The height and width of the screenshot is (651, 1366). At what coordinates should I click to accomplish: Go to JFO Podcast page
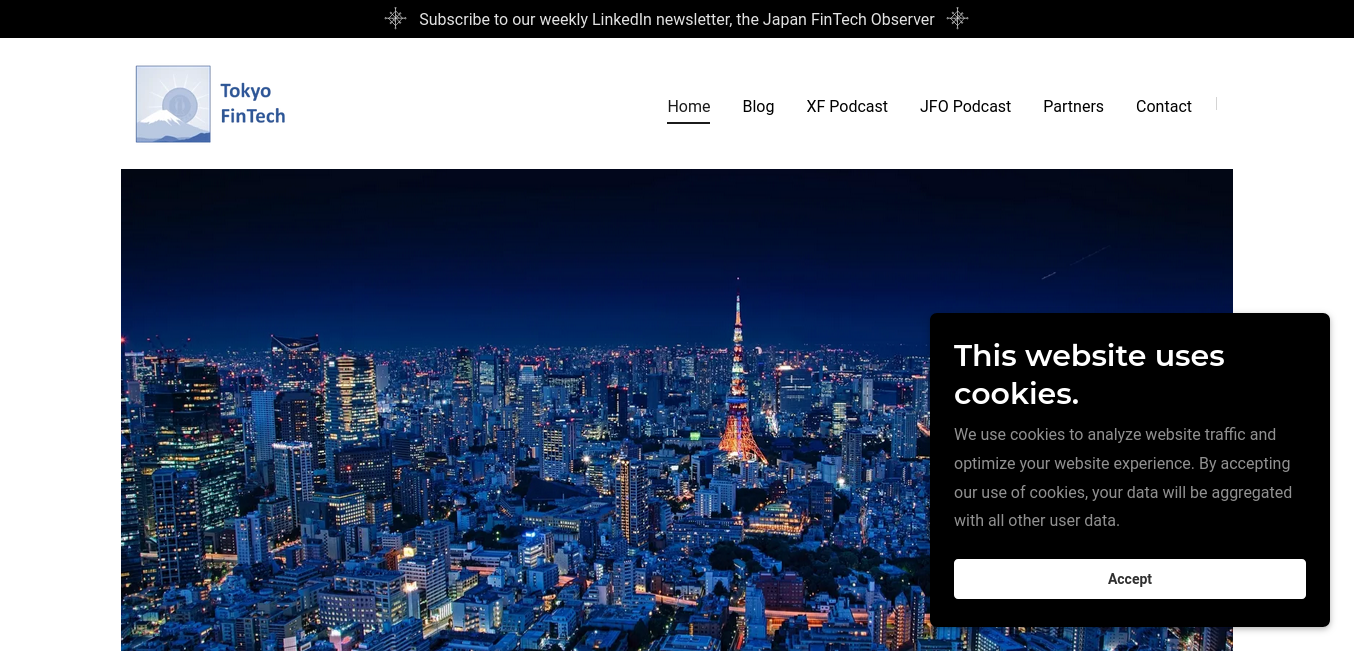[965, 107]
